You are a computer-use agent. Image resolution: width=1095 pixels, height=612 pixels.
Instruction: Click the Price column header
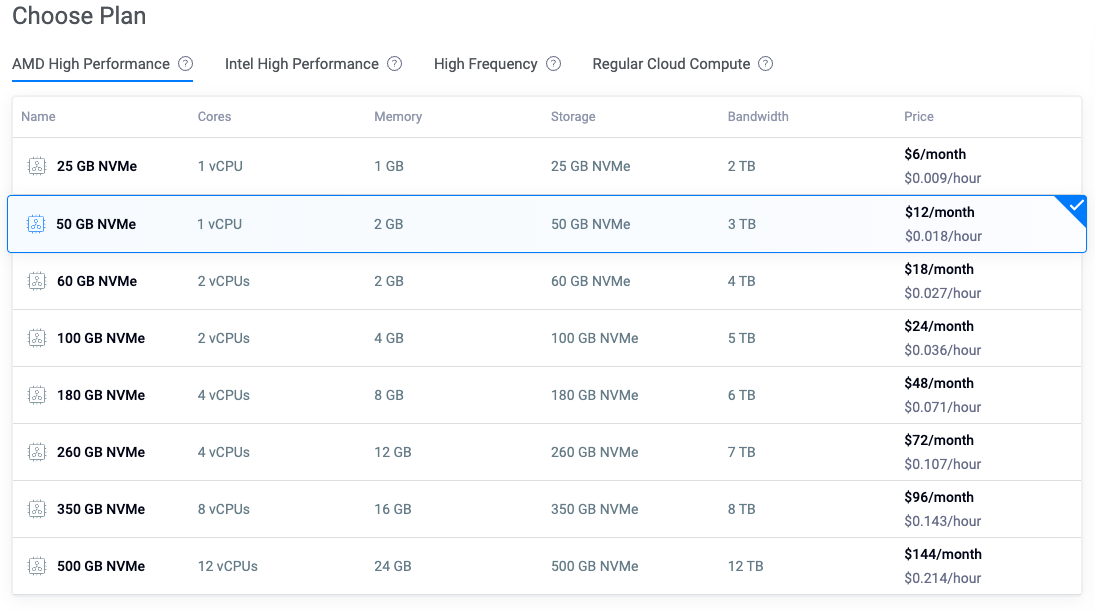pyautogui.click(x=918, y=117)
